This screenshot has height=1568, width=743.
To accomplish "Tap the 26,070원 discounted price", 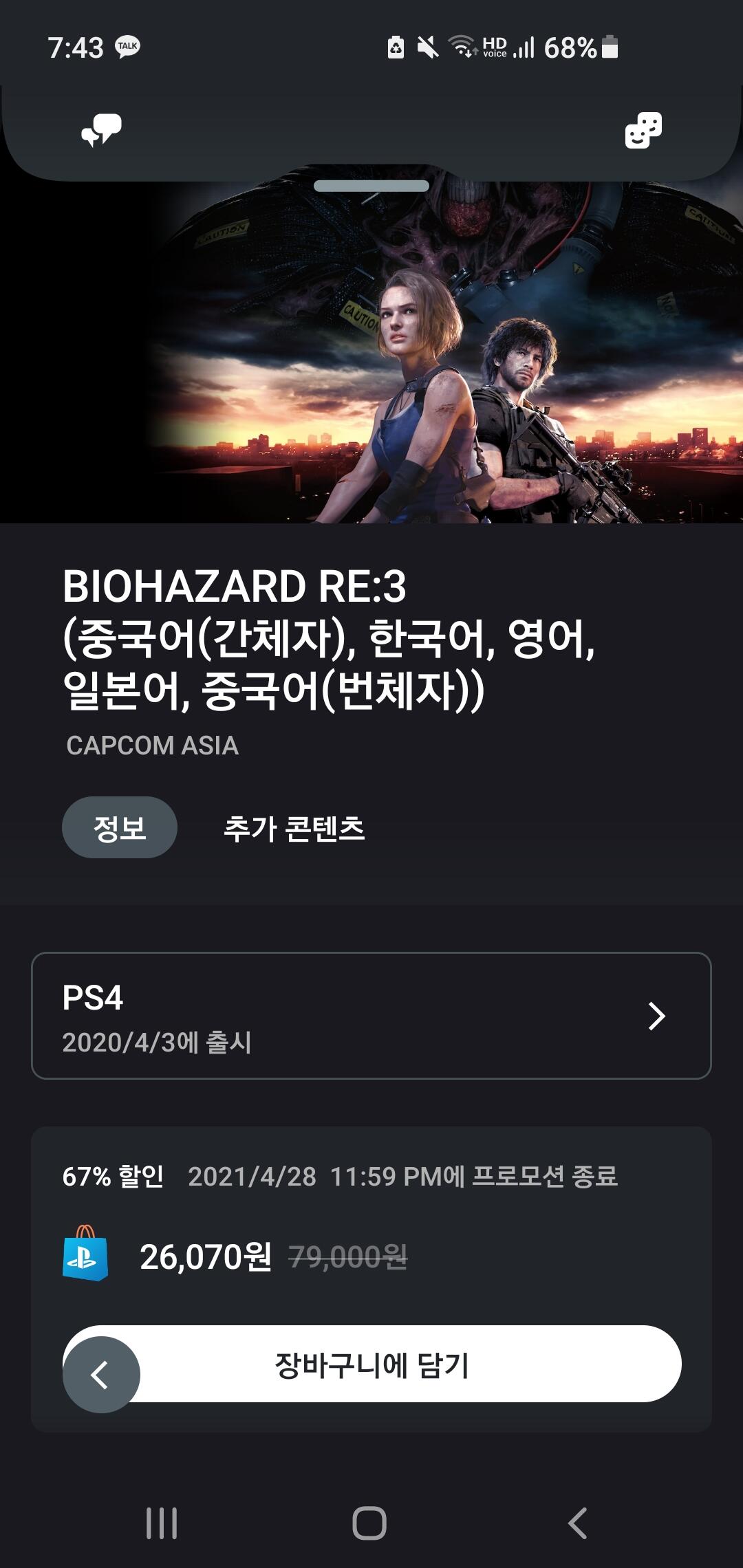I will (x=206, y=1257).
